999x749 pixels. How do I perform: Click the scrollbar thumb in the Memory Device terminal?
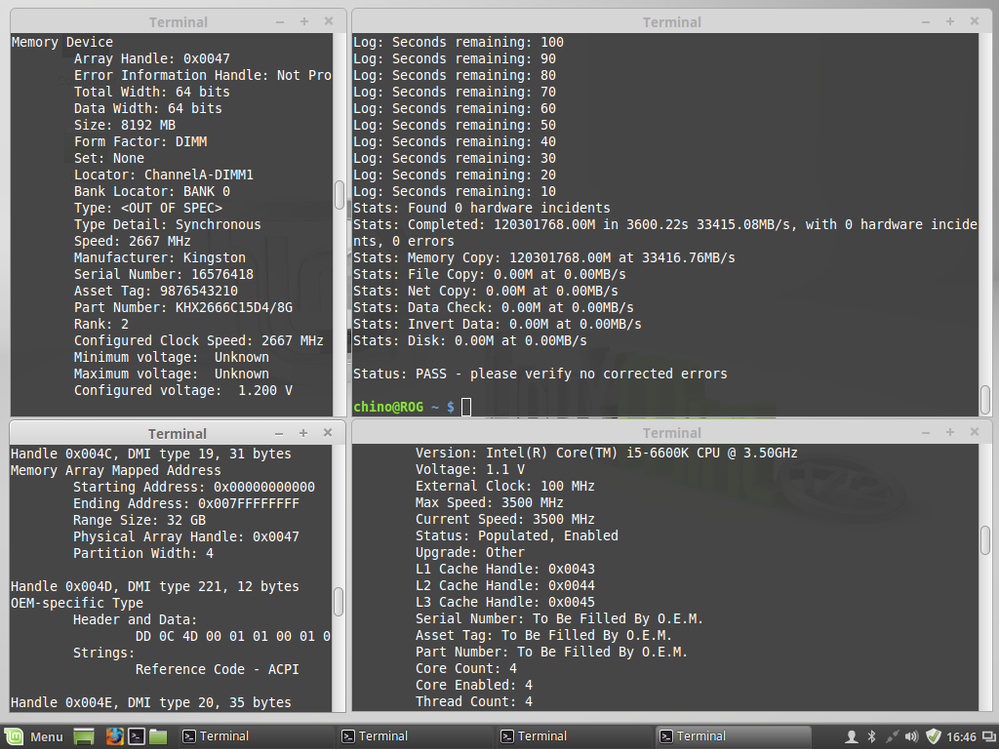[339, 195]
